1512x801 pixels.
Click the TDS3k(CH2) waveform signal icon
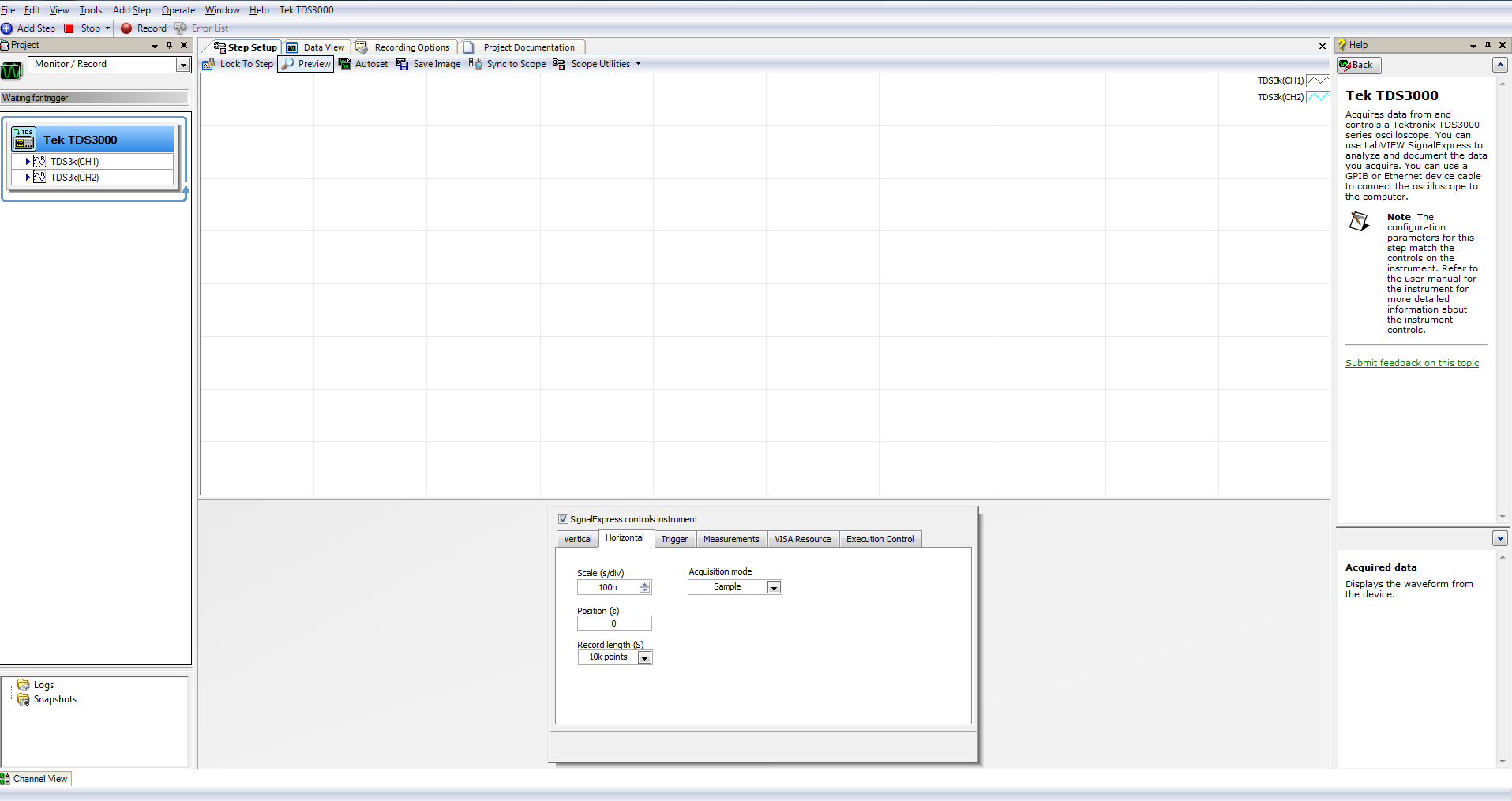coord(39,177)
